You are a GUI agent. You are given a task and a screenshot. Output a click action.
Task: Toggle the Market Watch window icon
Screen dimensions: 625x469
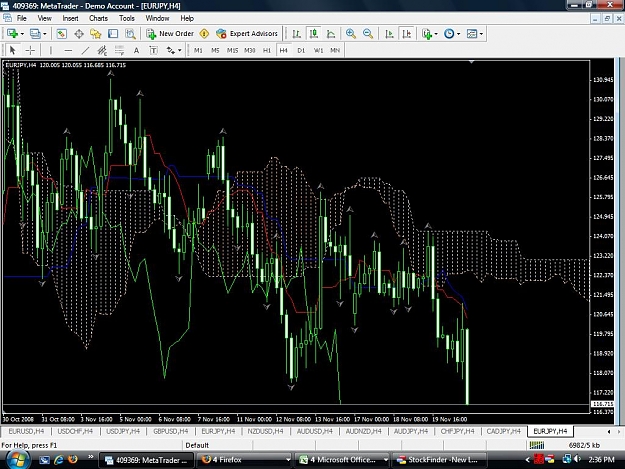61,34
